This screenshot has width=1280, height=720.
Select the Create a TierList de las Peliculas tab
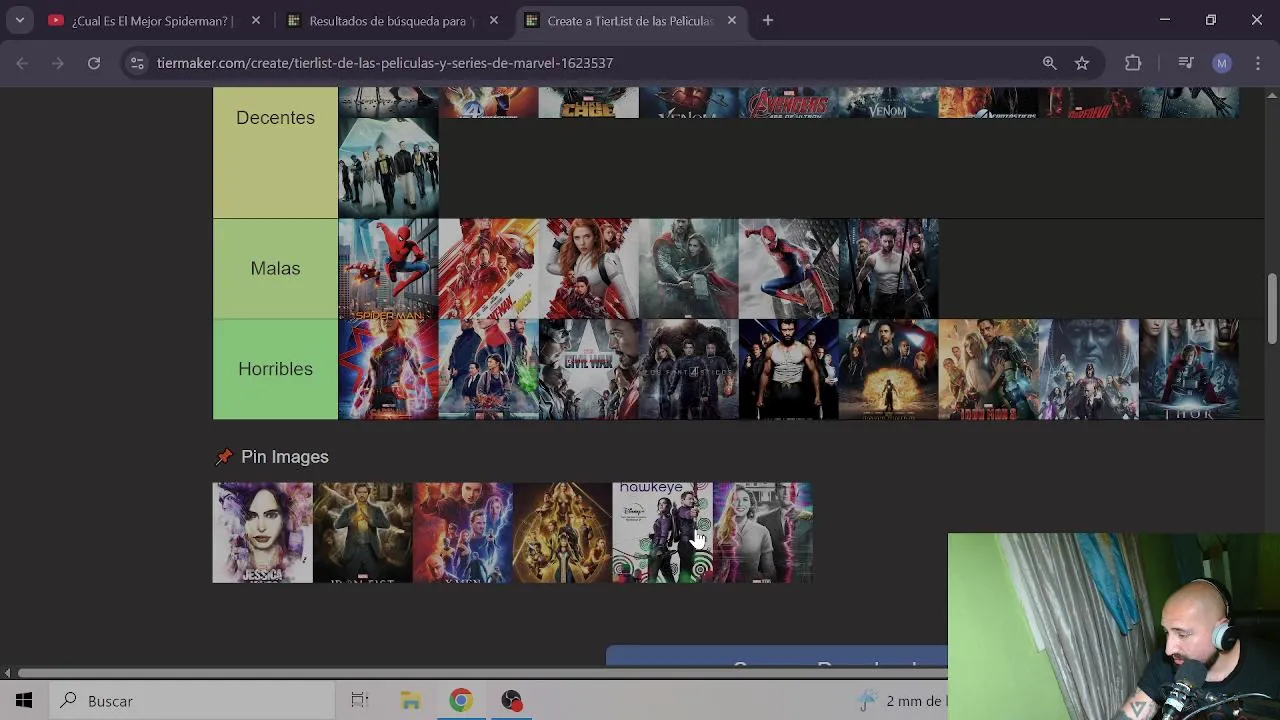click(x=630, y=20)
